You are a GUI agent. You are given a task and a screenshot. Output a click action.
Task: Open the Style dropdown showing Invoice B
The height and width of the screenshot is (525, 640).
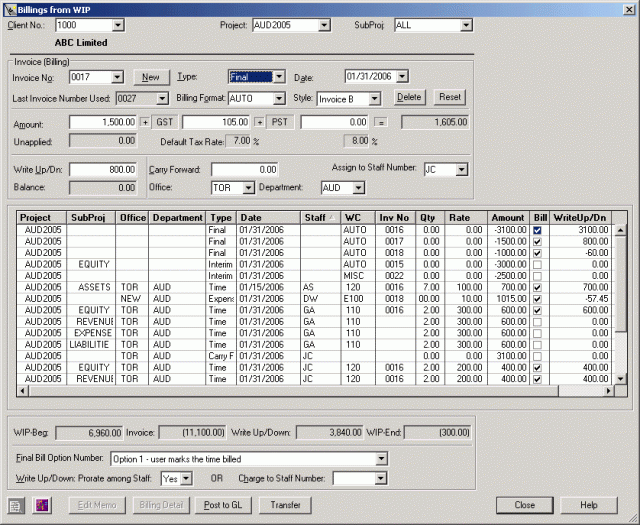coord(374,99)
